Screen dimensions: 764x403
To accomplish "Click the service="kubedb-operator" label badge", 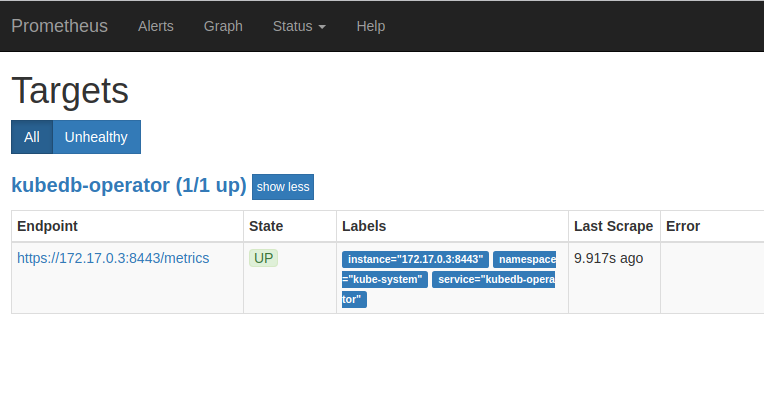I will pos(495,279).
